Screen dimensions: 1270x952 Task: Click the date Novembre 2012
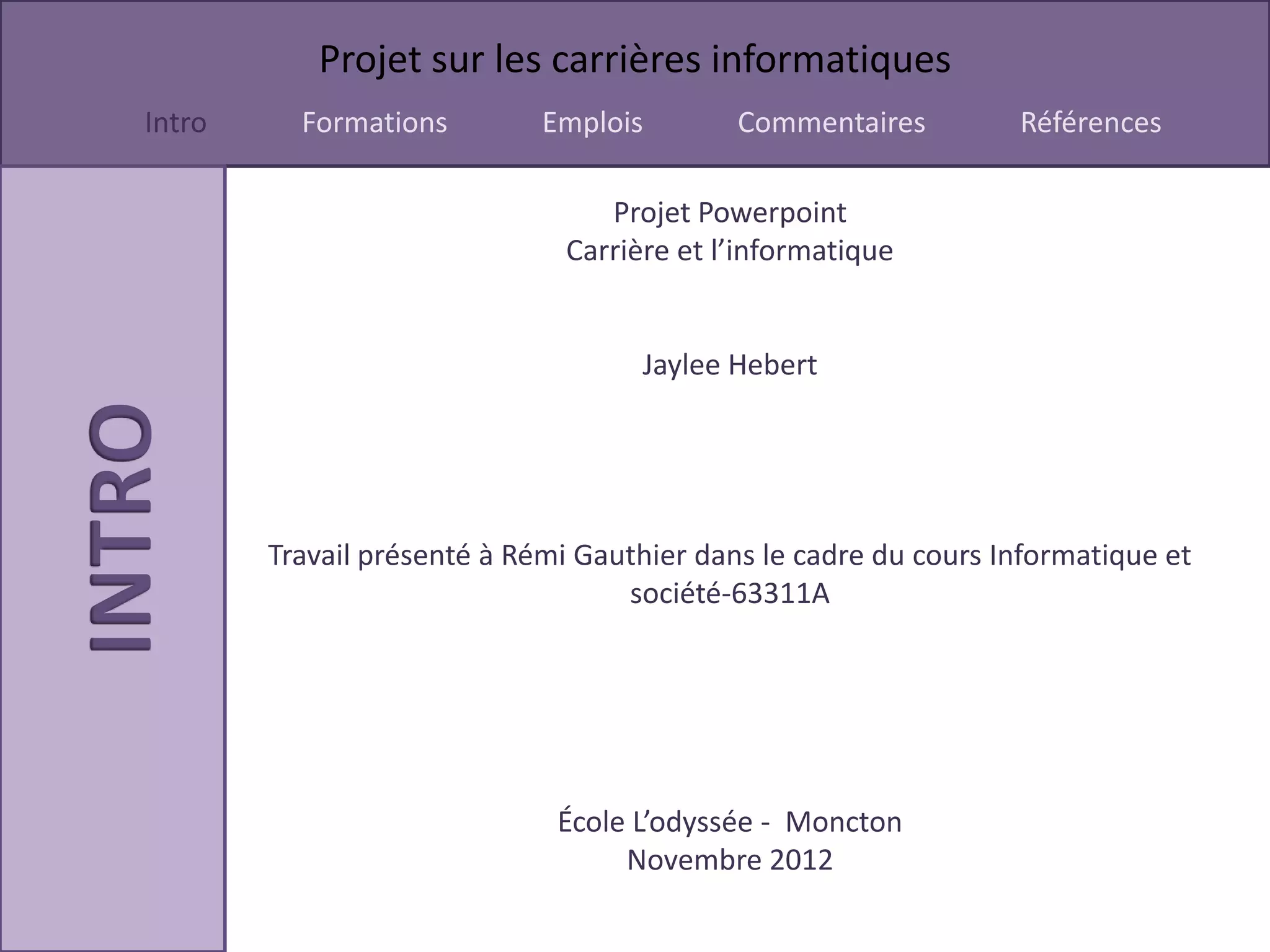click(x=729, y=860)
